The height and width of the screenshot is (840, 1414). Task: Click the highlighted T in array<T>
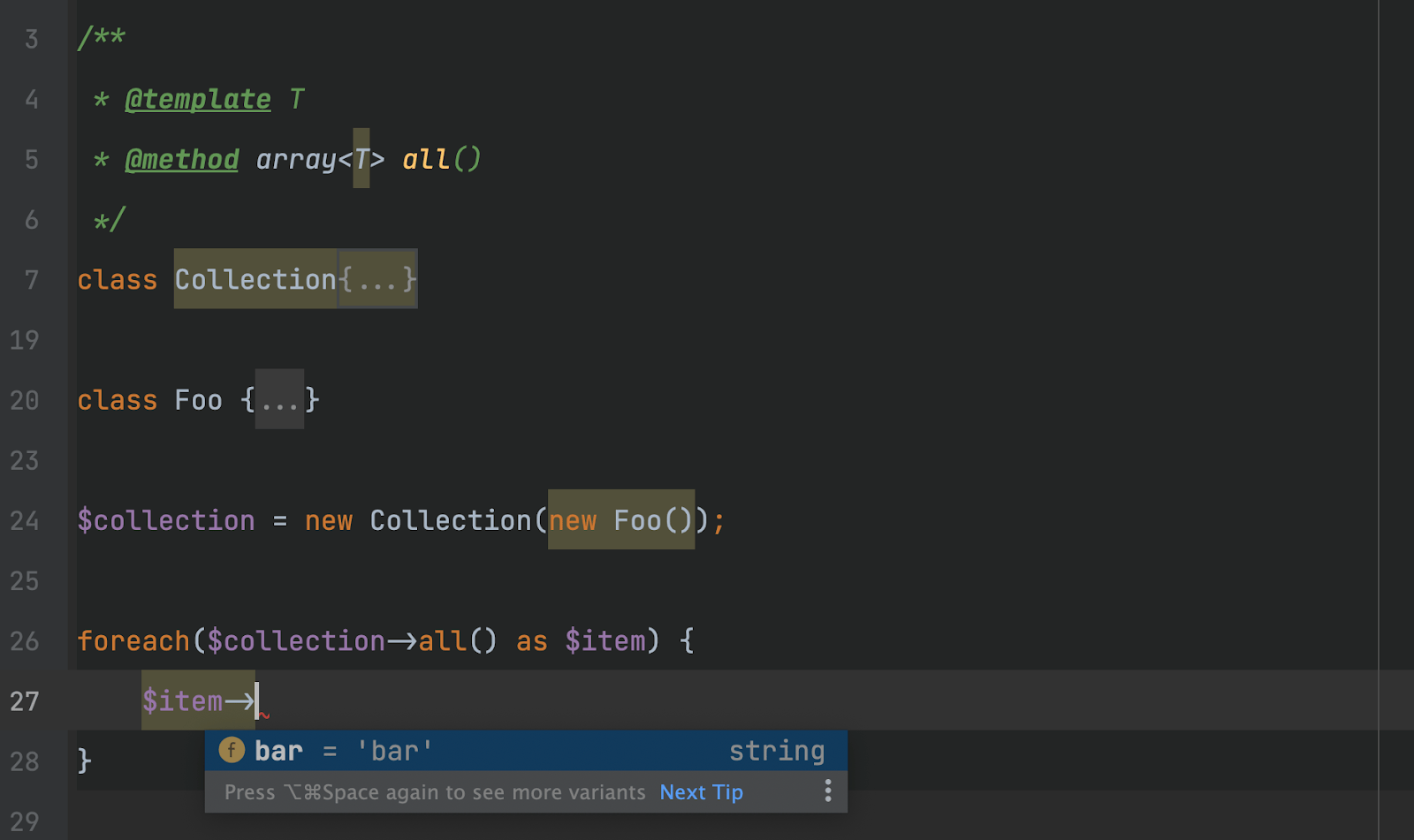tap(361, 159)
